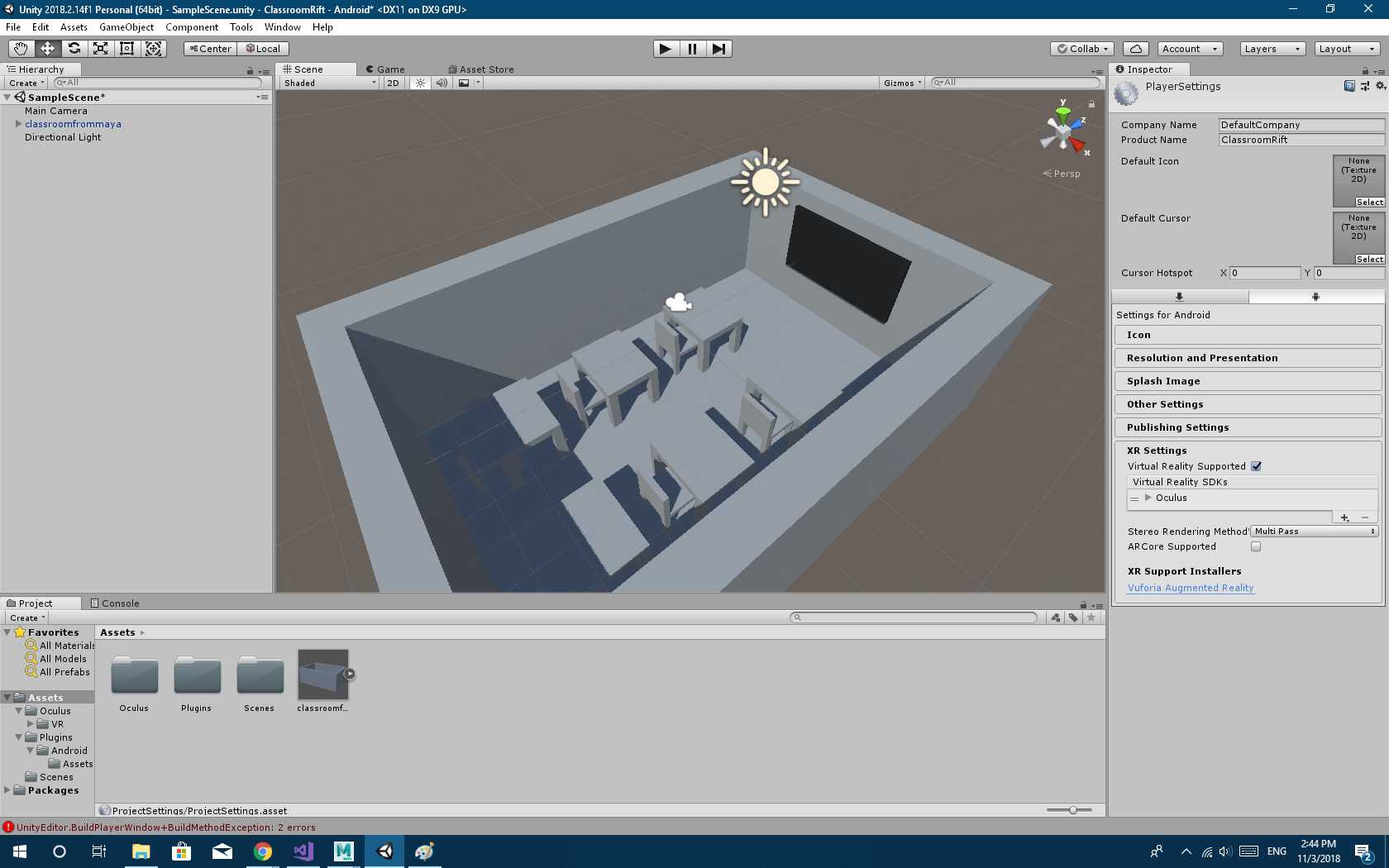The image size is (1389, 868).
Task: Open the PlayerSettings preset selector icon
Action: click(1365, 86)
